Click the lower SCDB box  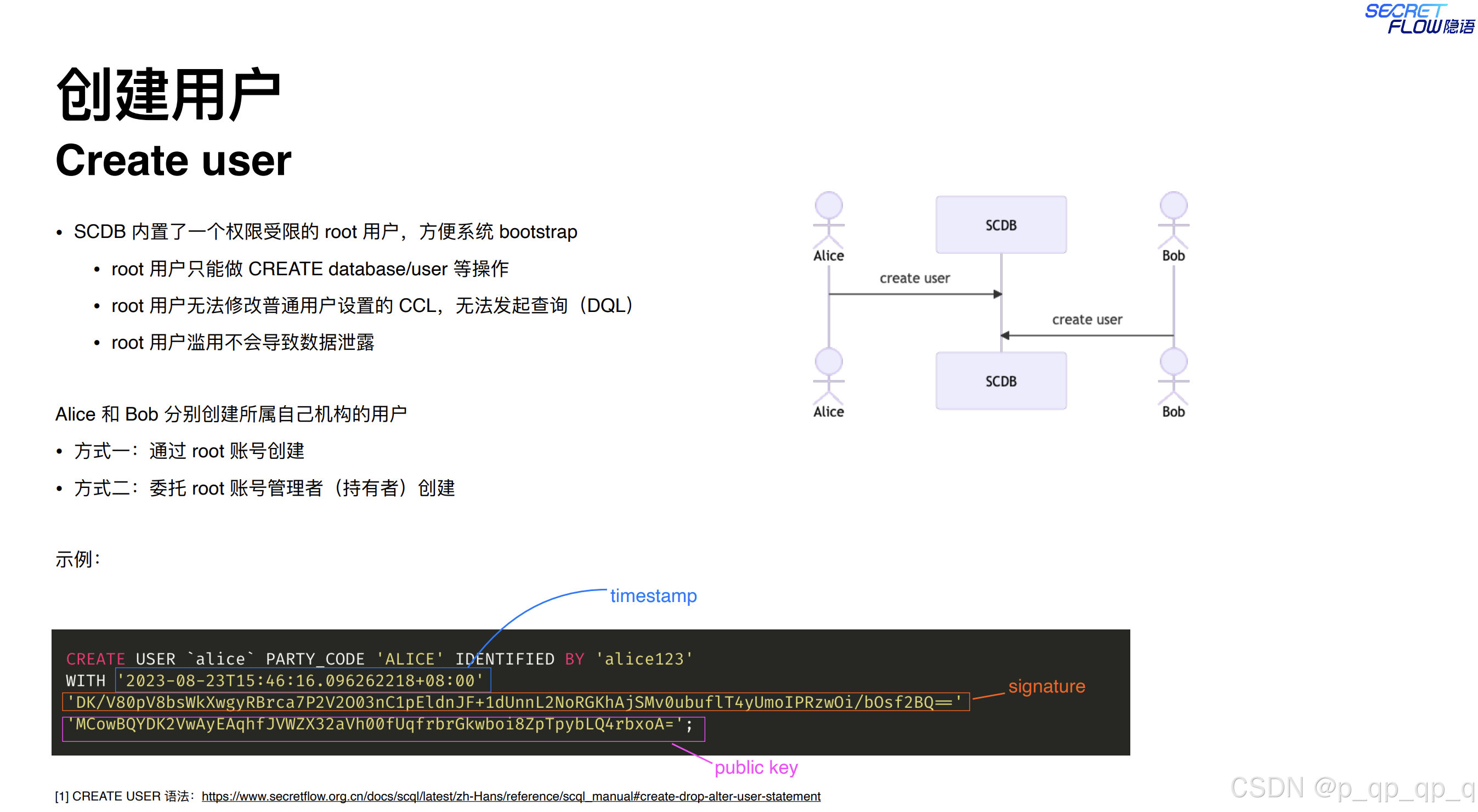[1001, 381]
